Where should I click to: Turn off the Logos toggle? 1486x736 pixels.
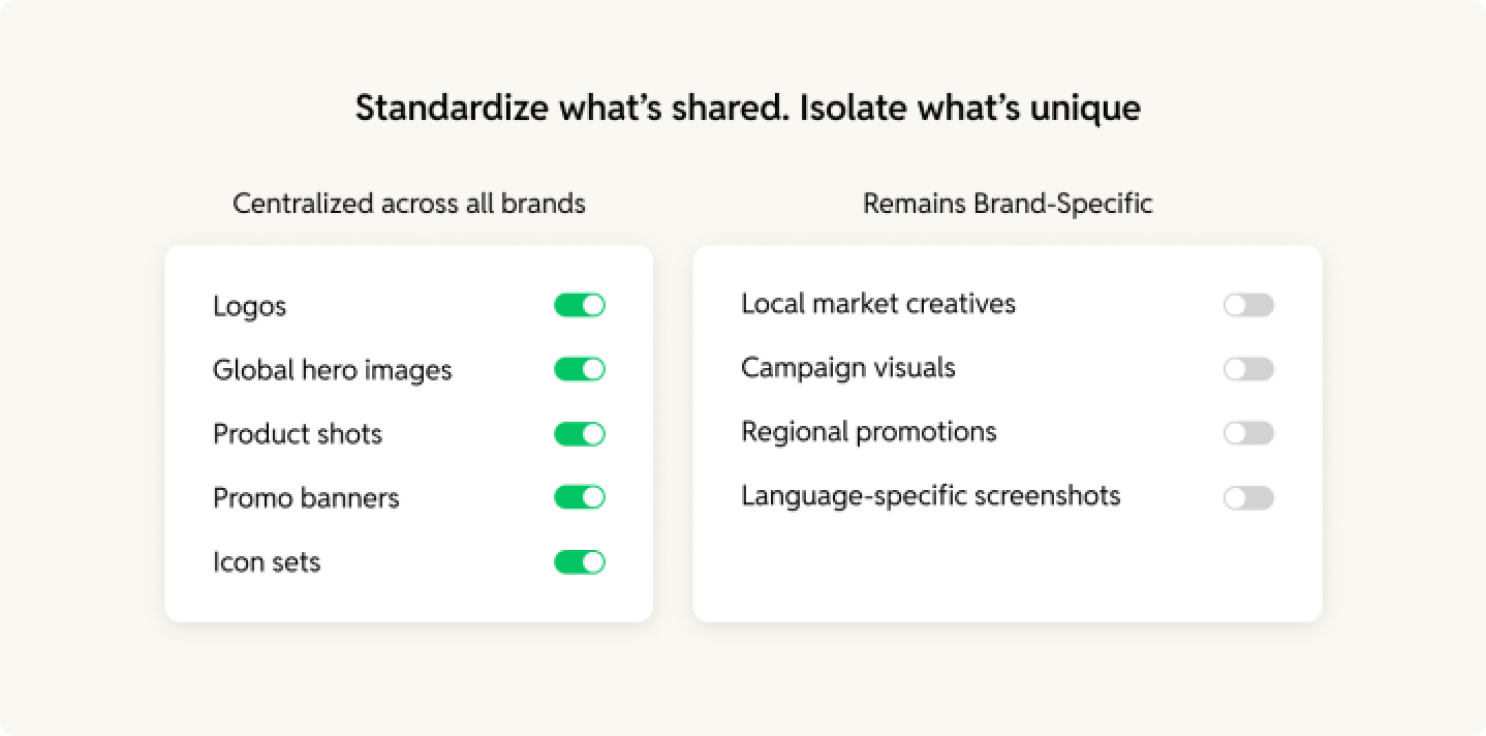coord(580,305)
